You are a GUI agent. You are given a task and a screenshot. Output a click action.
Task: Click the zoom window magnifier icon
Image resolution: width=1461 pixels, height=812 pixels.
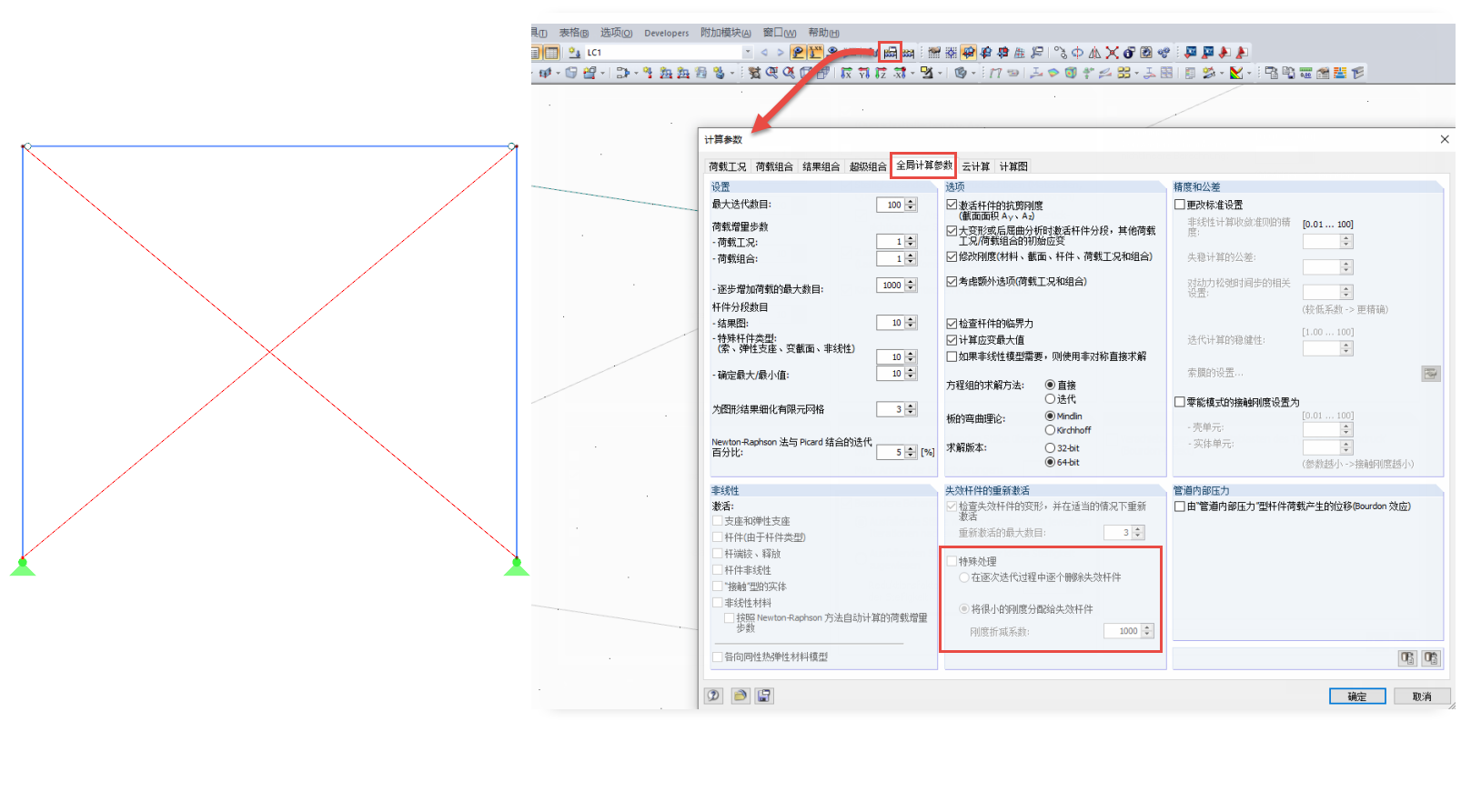[771, 73]
